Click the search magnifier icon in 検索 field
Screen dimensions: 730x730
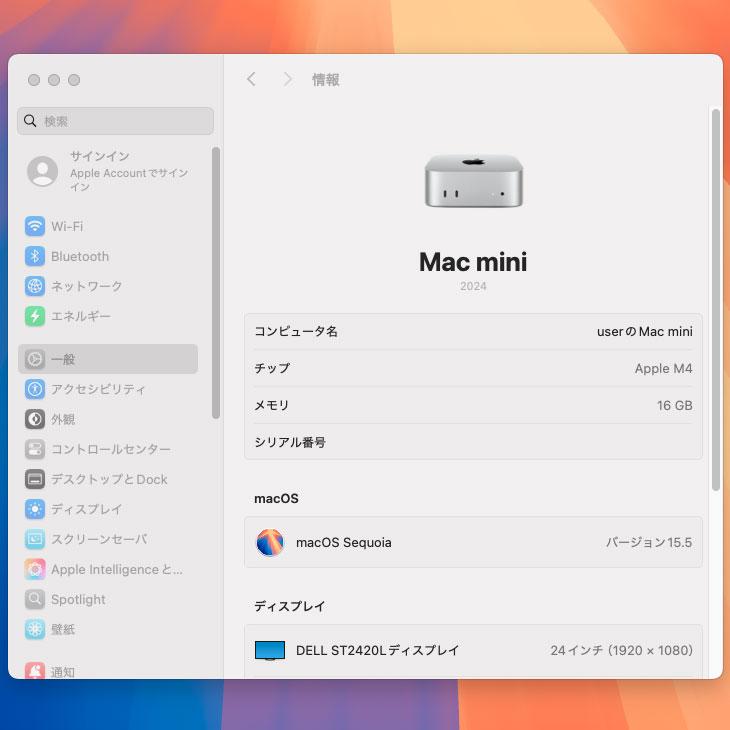[30, 121]
